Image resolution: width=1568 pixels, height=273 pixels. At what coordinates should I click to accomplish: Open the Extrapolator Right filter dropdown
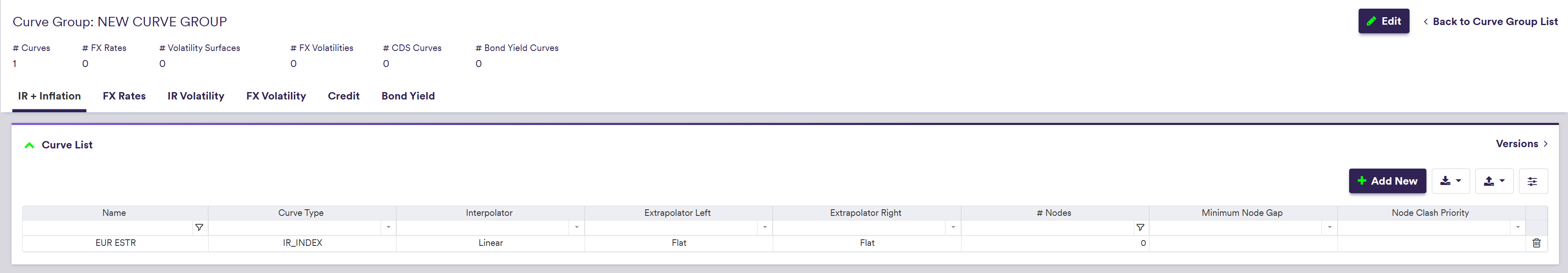pyautogui.click(x=952, y=227)
